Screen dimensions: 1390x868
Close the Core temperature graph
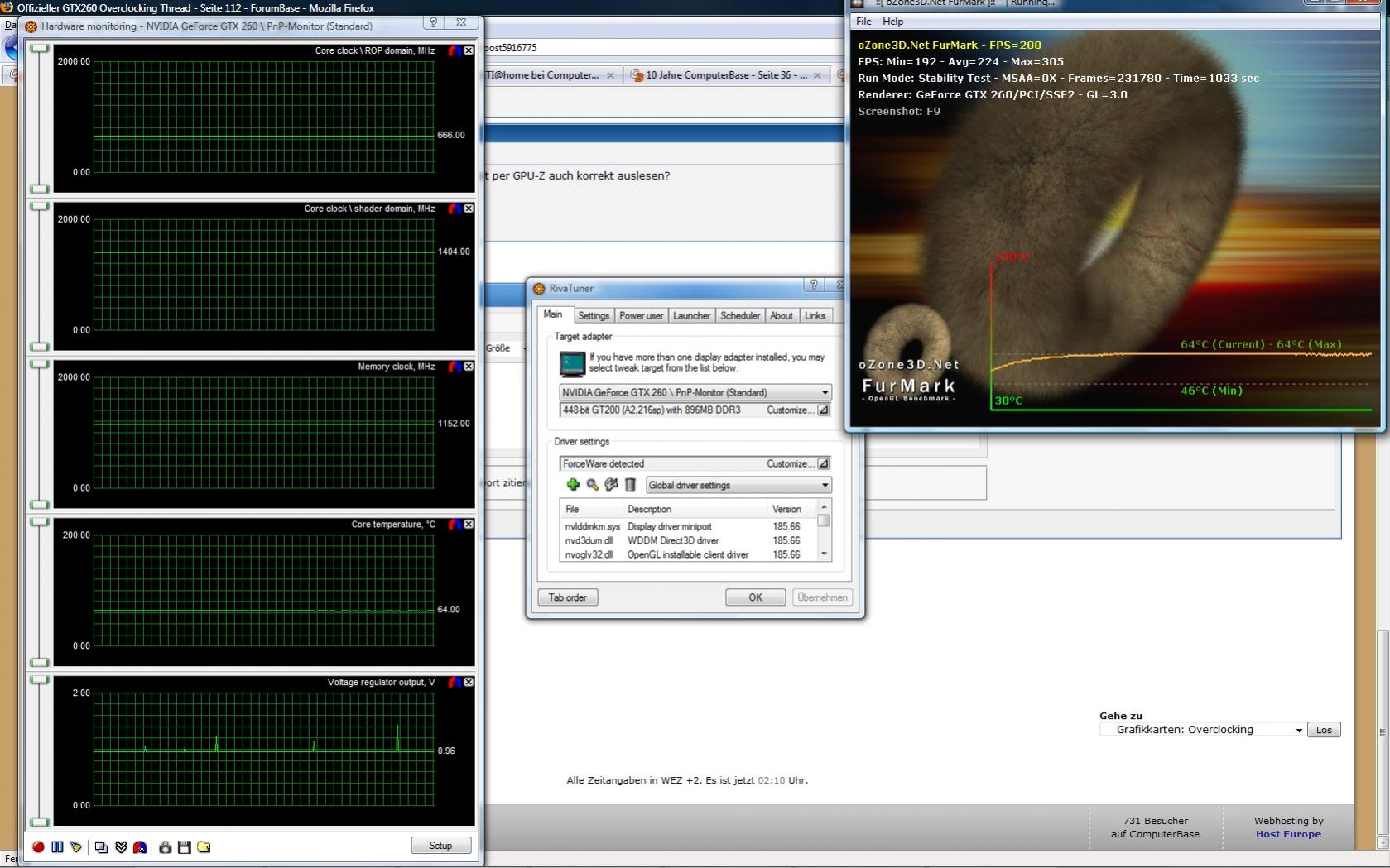pos(469,525)
